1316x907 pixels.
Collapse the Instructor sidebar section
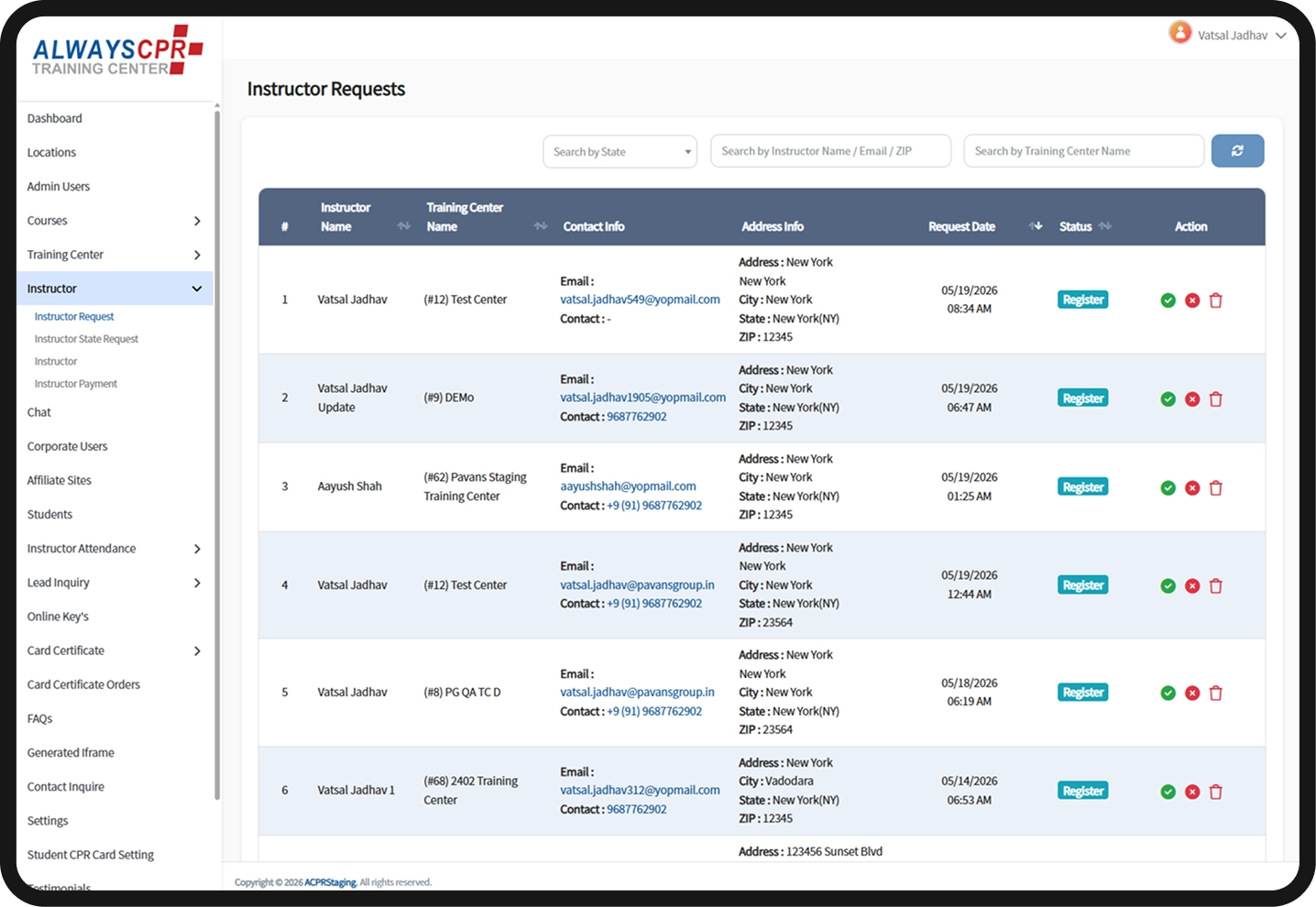115,289
